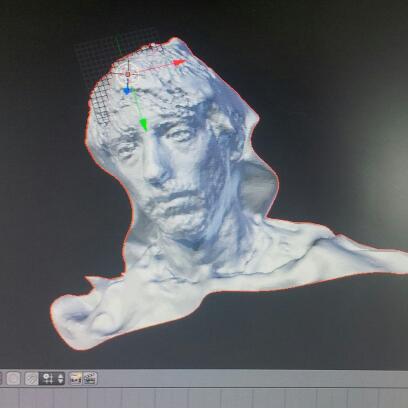Click the manipulator center origin square

coord(128,74)
